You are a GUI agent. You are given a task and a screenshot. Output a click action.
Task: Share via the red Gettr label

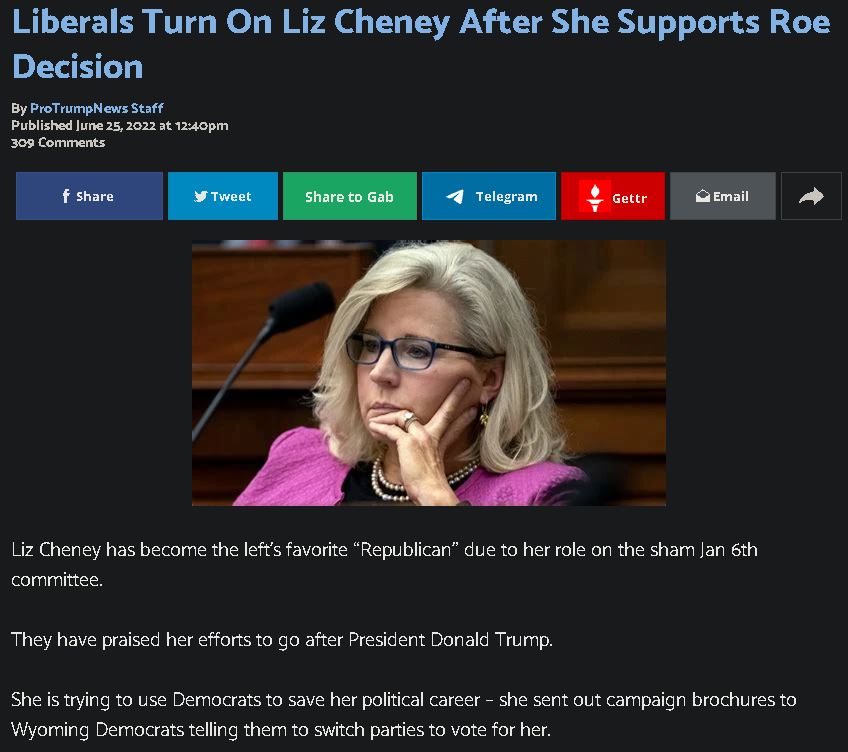[x=630, y=198]
